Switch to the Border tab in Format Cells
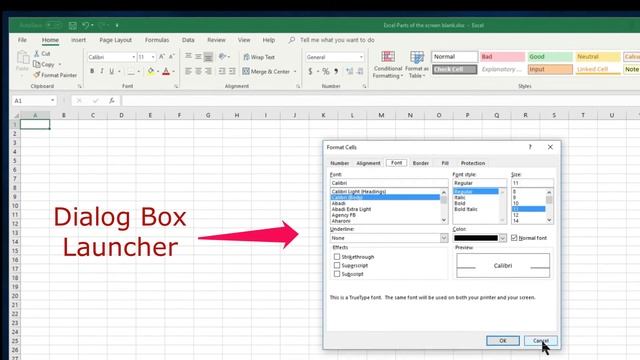Viewport: 640px width, 360px height. tap(420, 163)
